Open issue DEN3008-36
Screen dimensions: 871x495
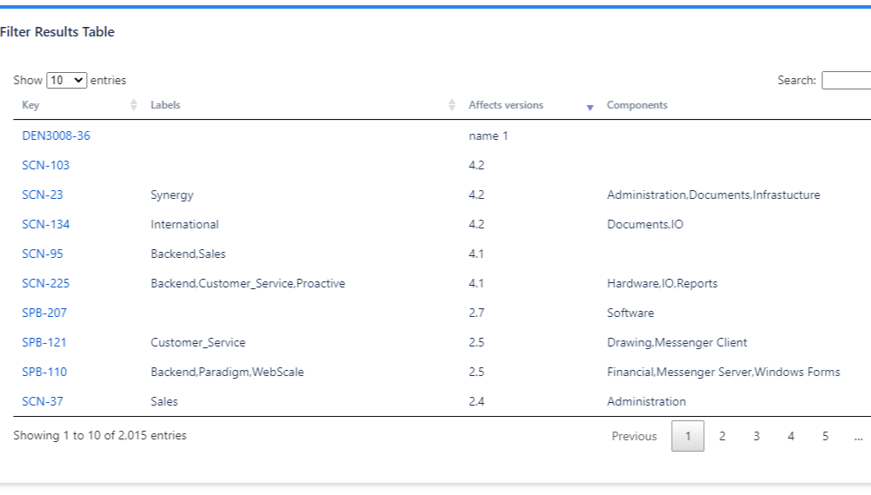(56, 136)
